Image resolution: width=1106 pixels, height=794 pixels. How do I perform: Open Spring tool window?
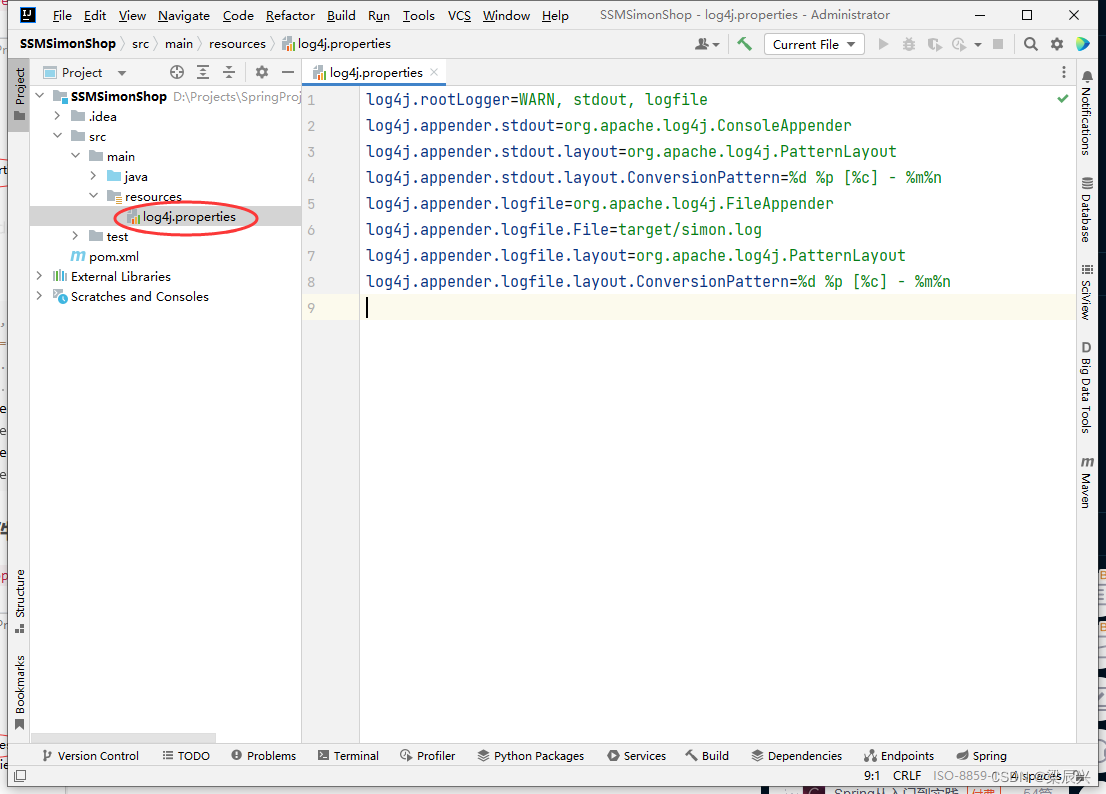pyautogui.click(x=981, y=755)
